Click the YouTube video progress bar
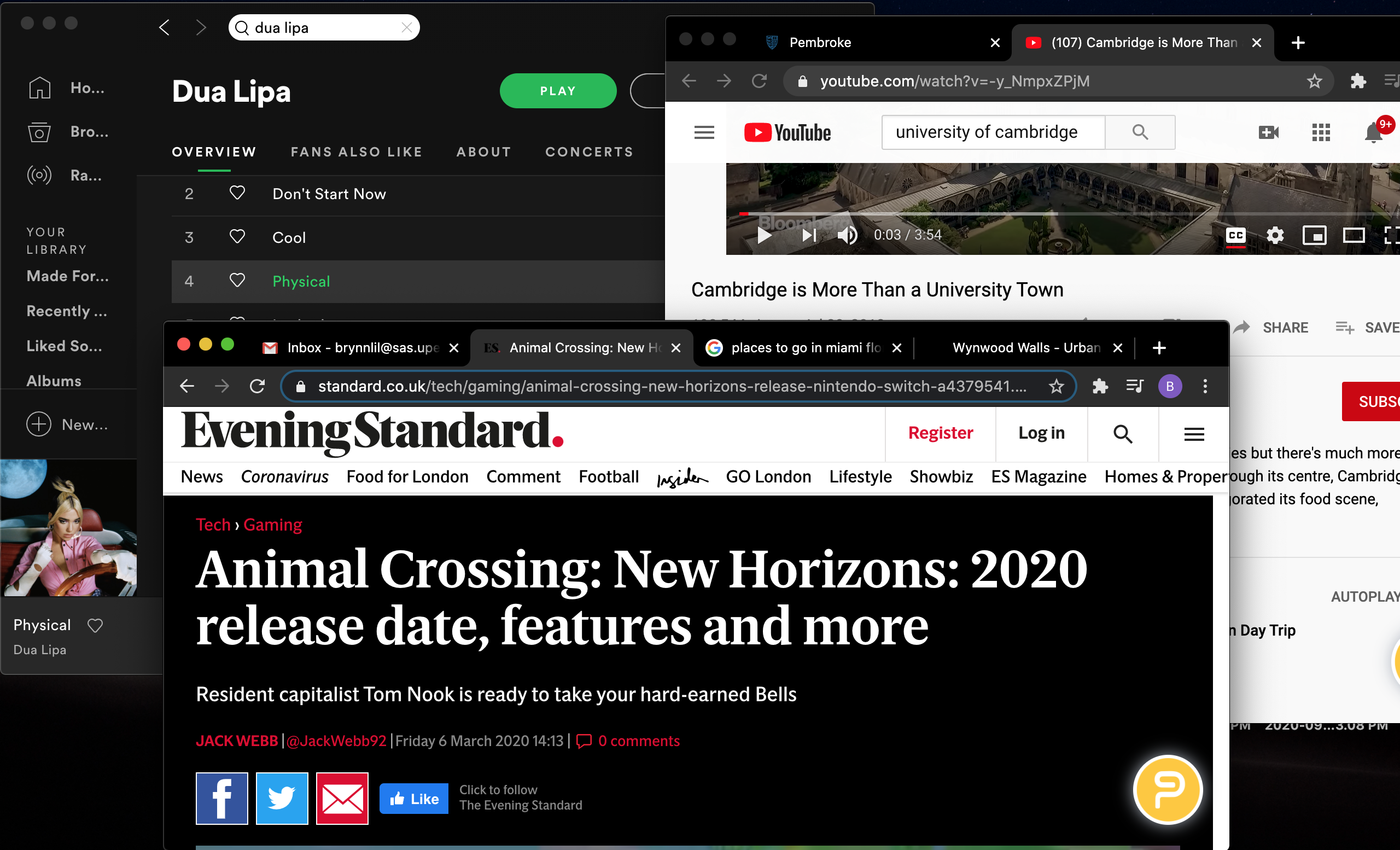 (1068, 214)
